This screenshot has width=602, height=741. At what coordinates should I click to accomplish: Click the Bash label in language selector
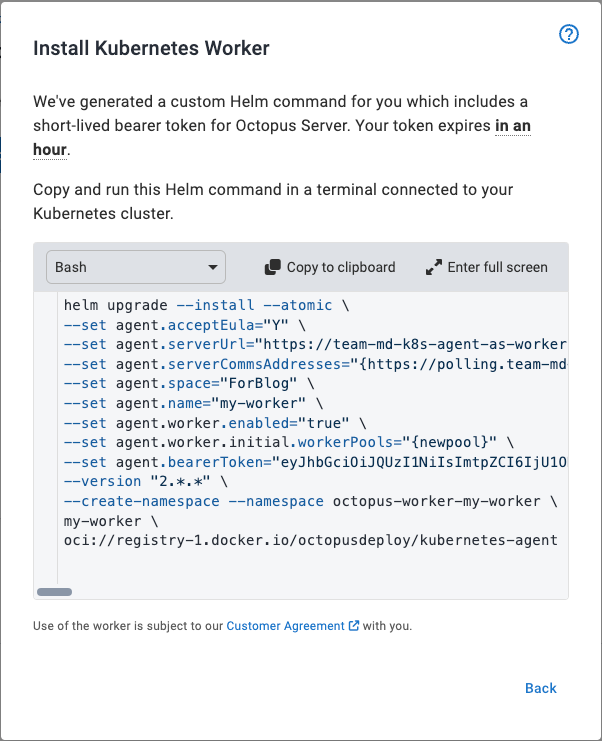pos(71,267)
